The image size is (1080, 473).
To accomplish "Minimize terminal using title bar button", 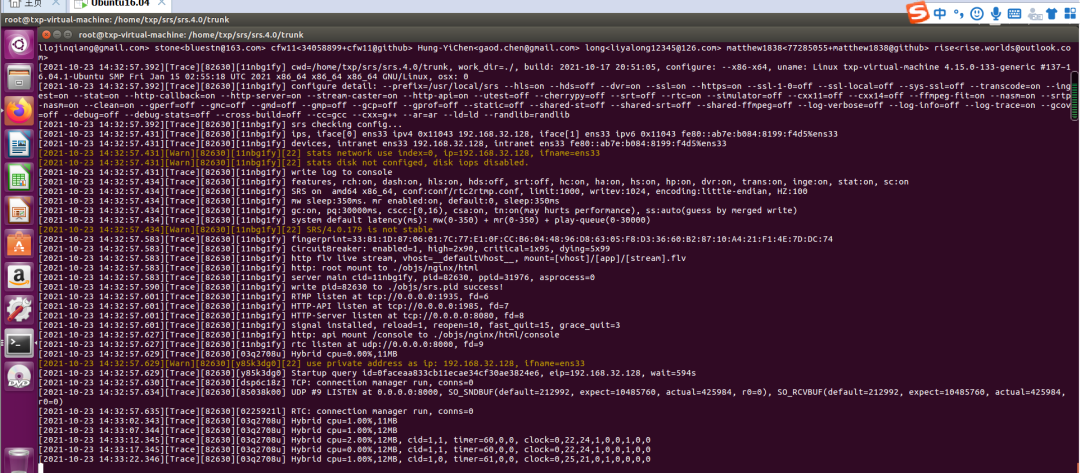I will (x=57, y=34).
